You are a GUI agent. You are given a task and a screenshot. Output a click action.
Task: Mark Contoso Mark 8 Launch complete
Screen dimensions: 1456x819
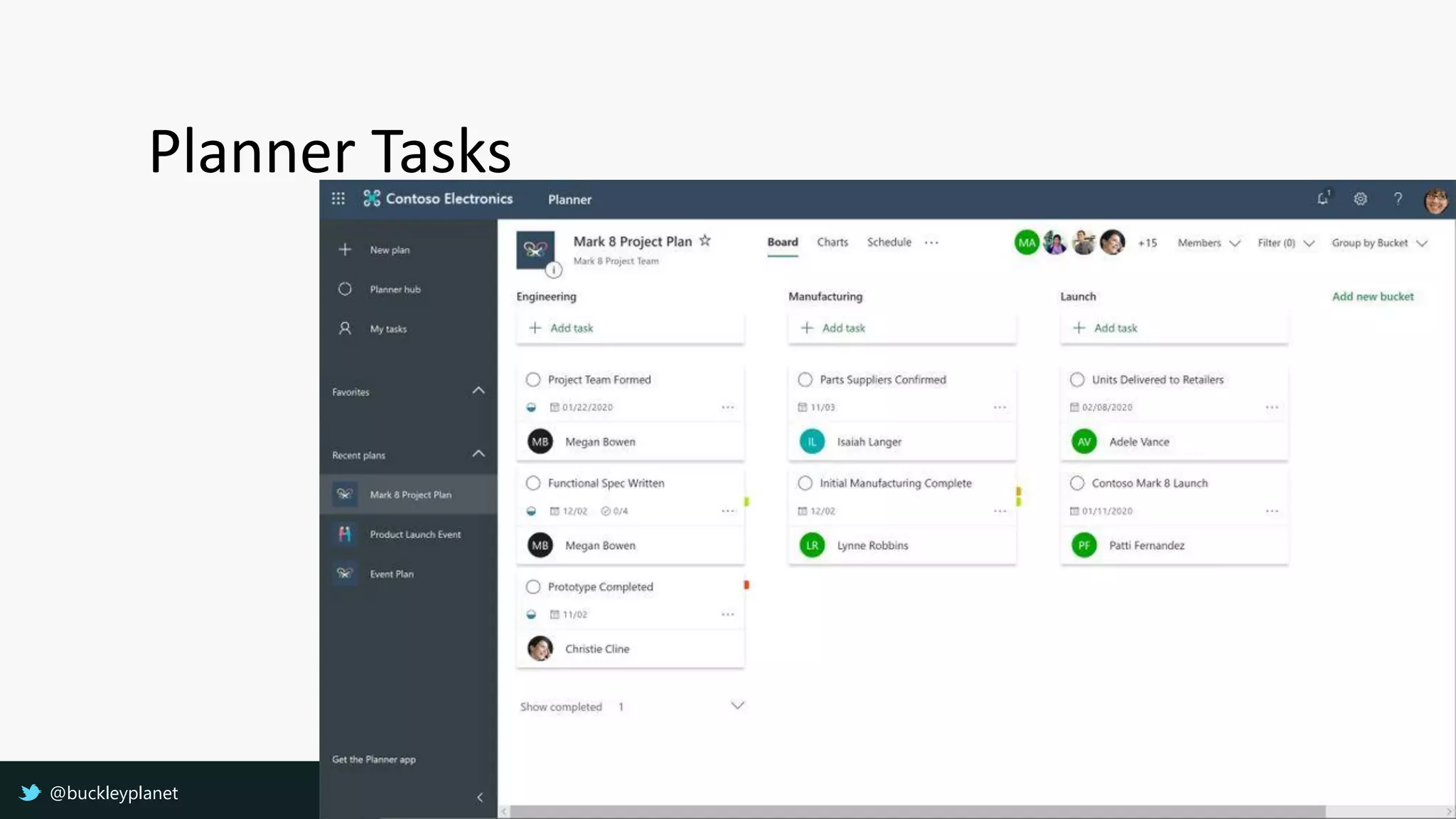tap(1077, 483)
